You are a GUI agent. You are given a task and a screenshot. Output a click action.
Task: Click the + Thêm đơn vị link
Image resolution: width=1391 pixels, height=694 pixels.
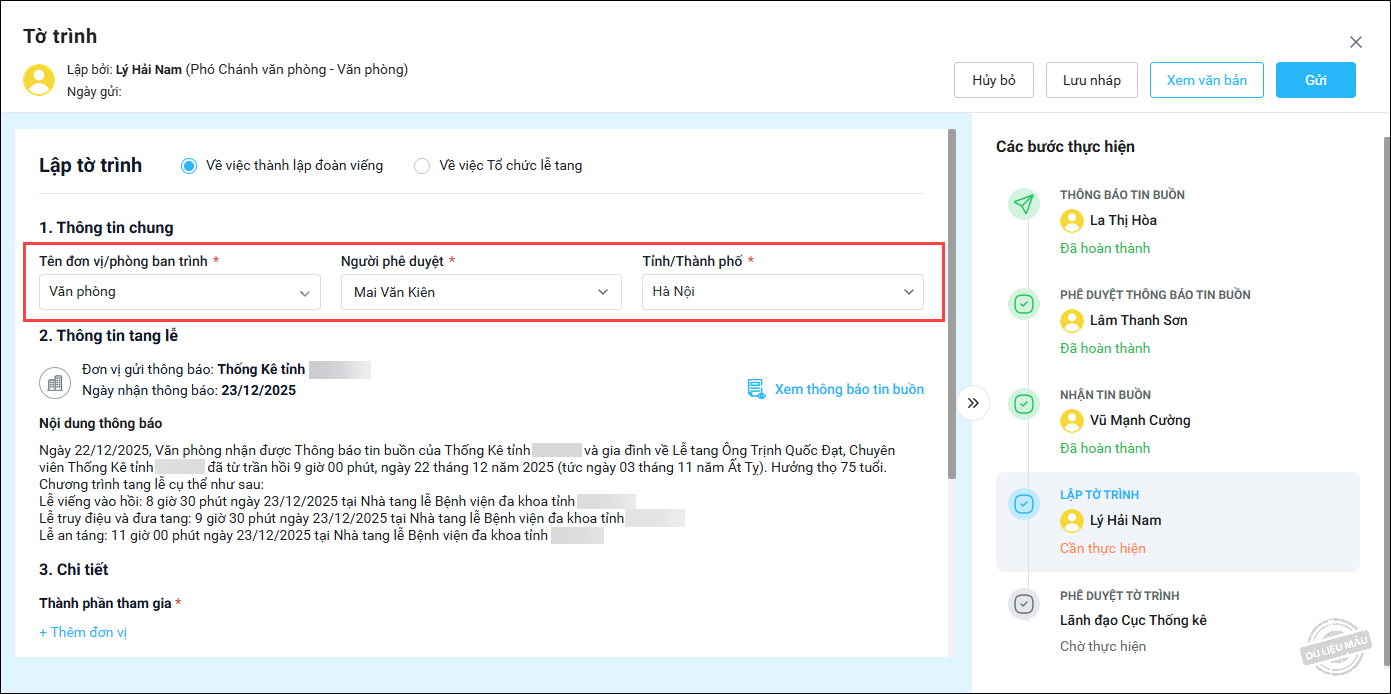click(x=83, y=632)
